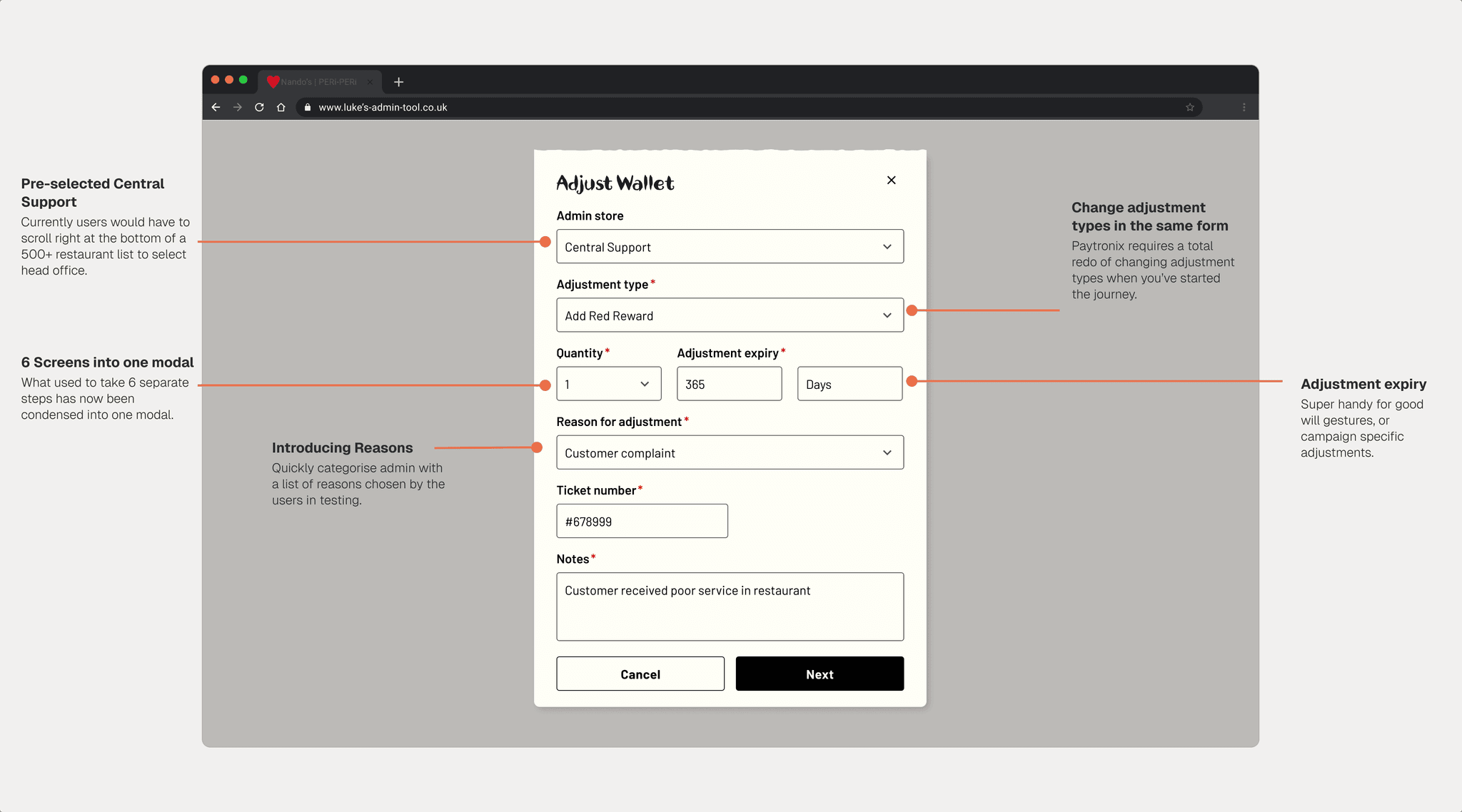This screenshot has height=812, width=1462.
Task: Click the padlock site info icon
Action: point(308,107)
